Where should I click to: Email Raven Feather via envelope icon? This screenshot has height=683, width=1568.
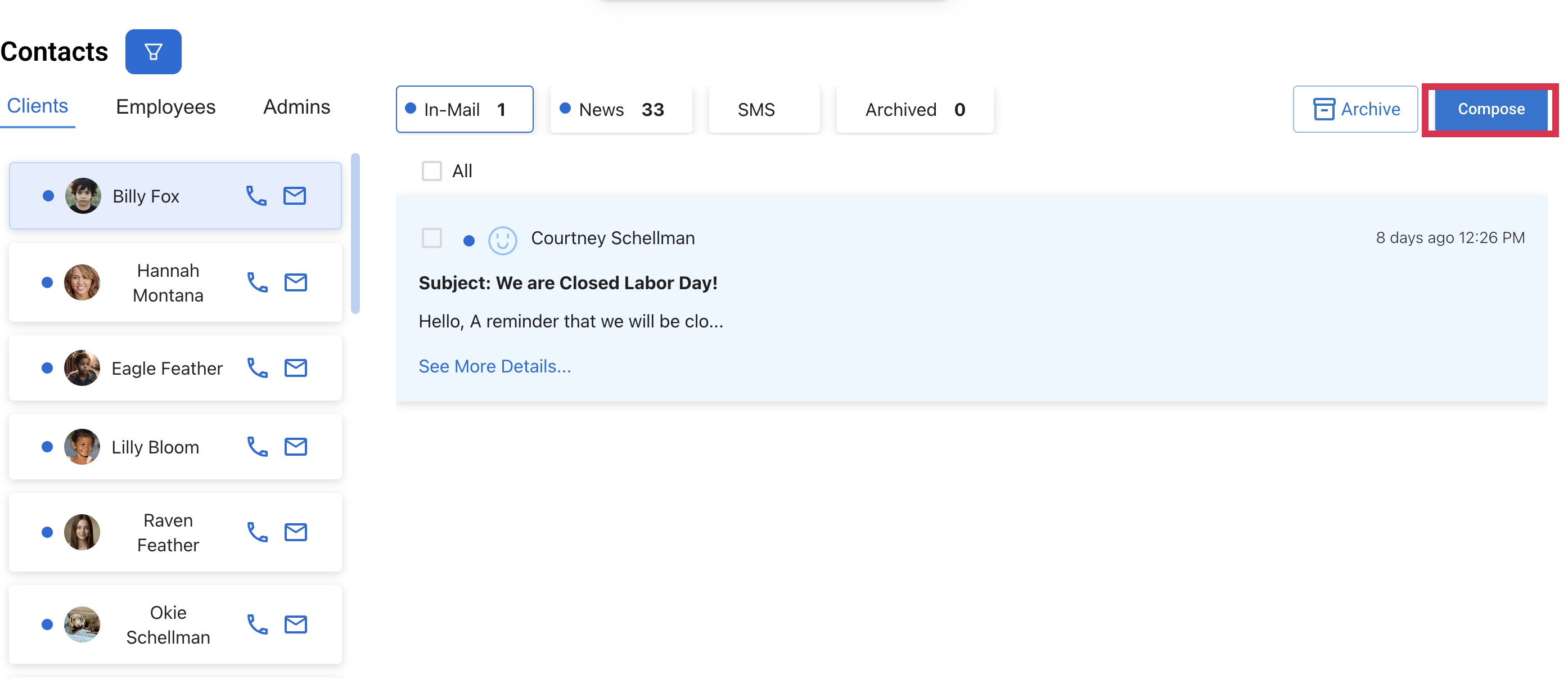point(296,533)
